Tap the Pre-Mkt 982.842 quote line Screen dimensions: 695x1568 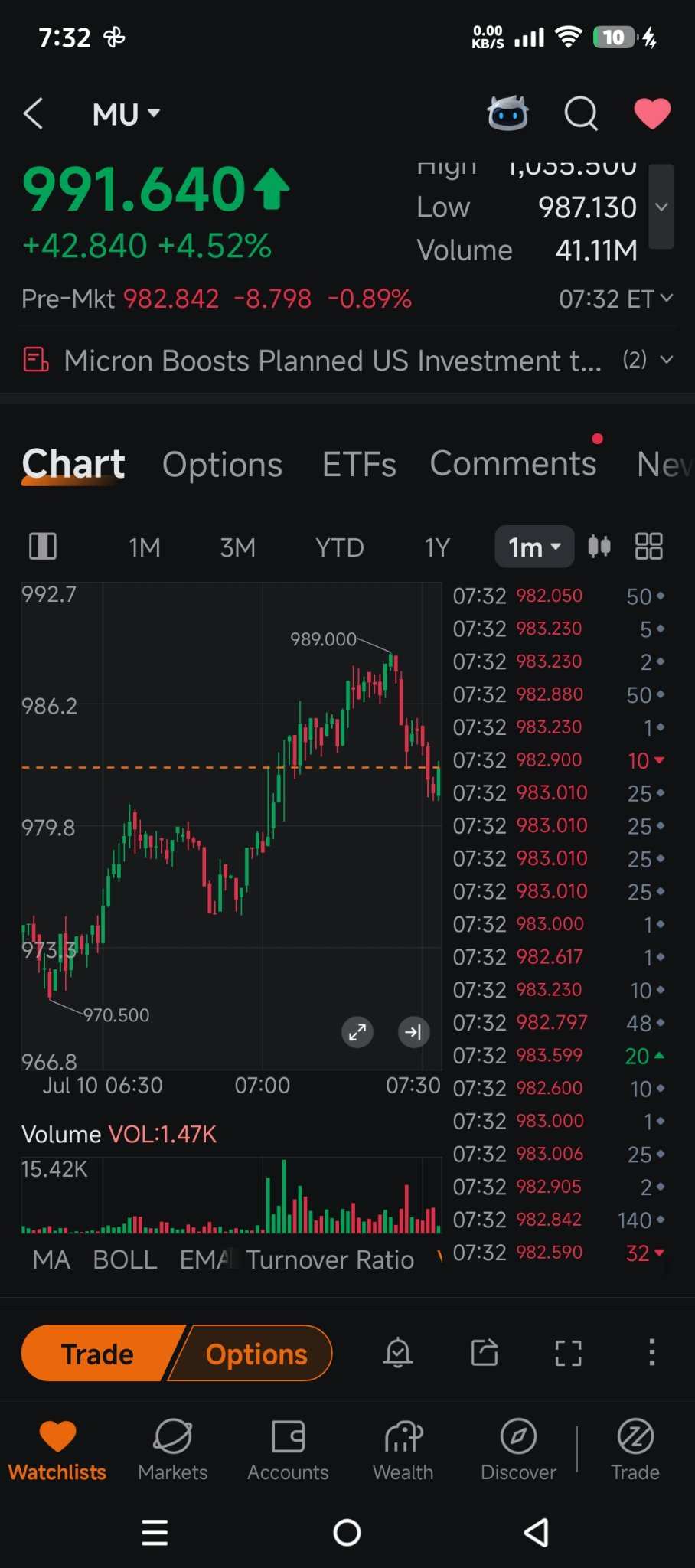click(217, 299)
